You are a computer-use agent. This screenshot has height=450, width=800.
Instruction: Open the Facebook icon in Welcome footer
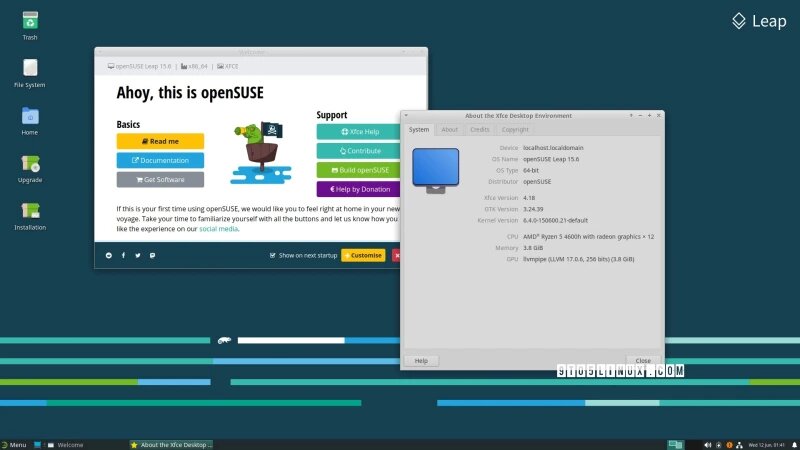[123, 255]
